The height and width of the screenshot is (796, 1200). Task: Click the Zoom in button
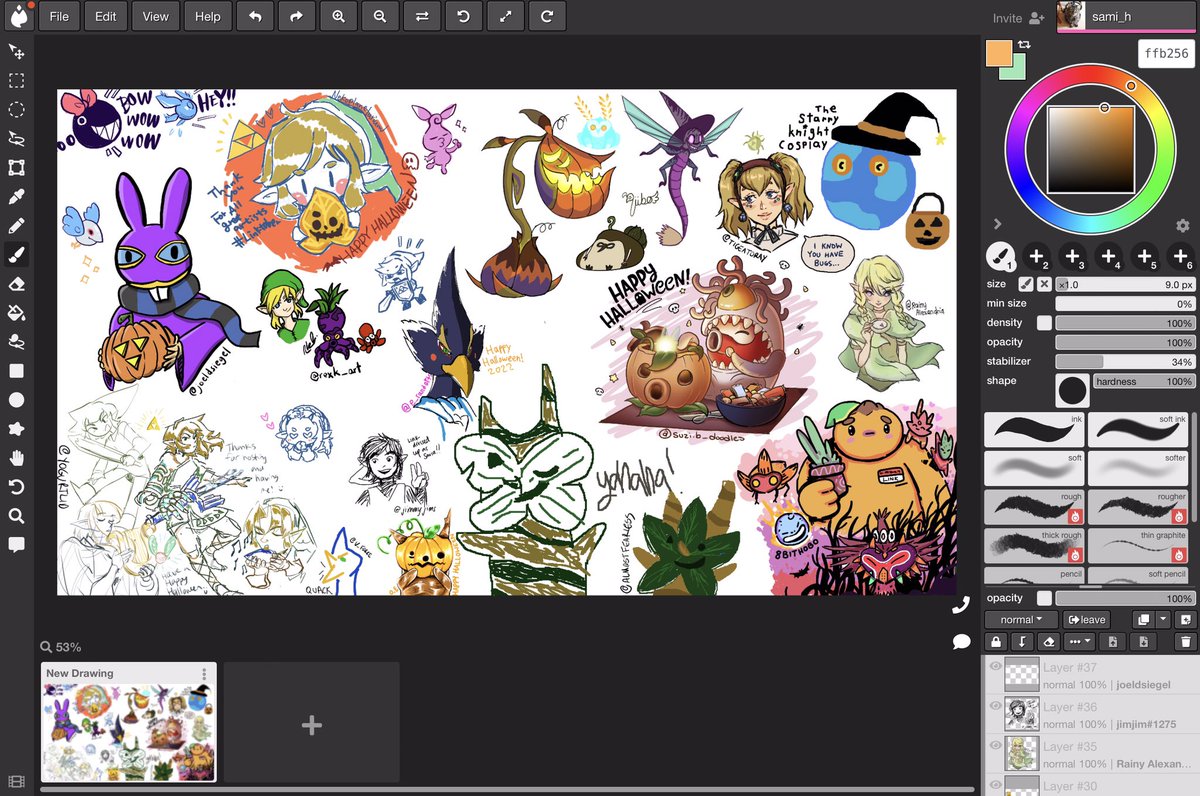click(339, 16)
